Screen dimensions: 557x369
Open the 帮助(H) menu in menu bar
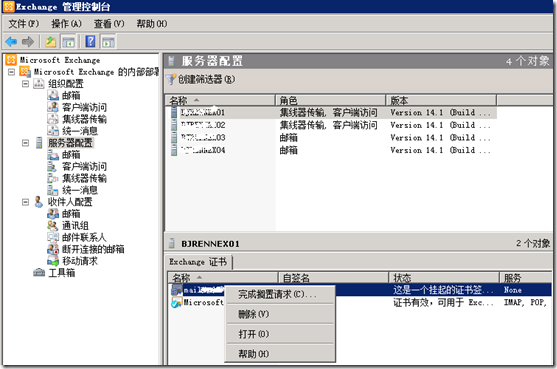152,24
